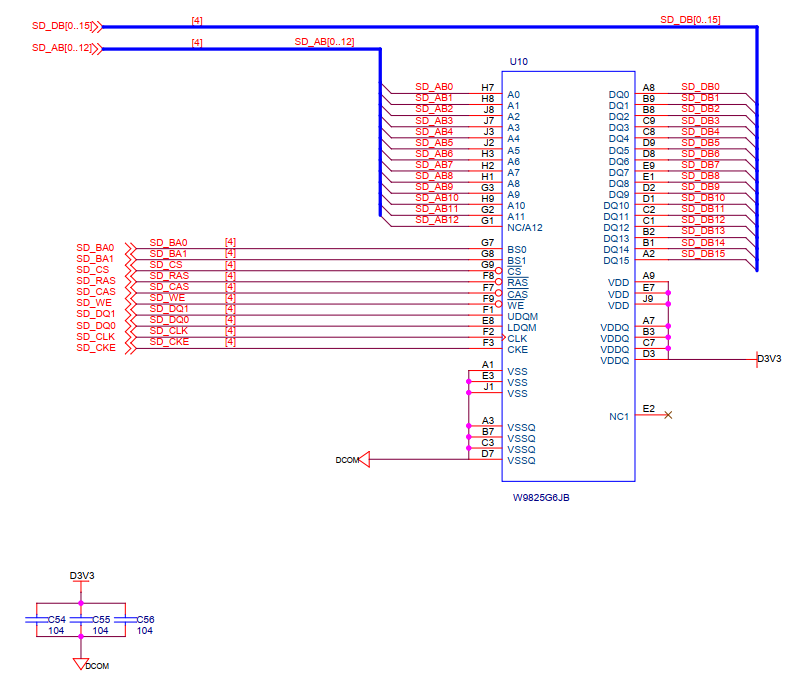
Task: Click the SD_DB15 net label
Action: tap(701, 254)
